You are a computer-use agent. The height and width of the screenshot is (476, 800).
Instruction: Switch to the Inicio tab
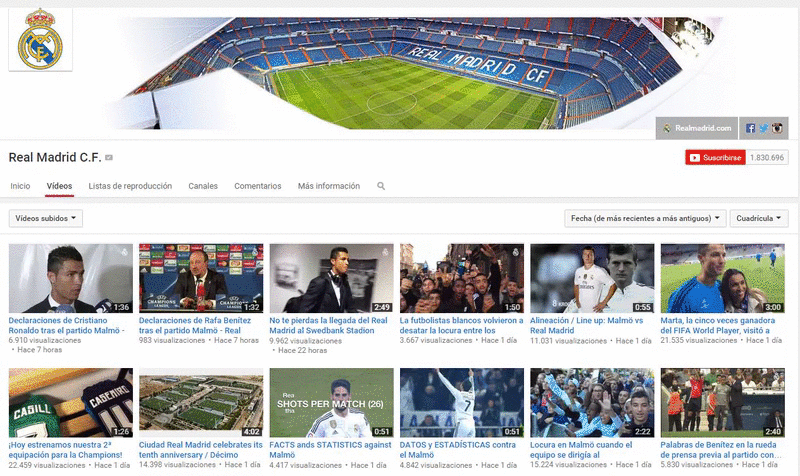[x=20, y=186]
